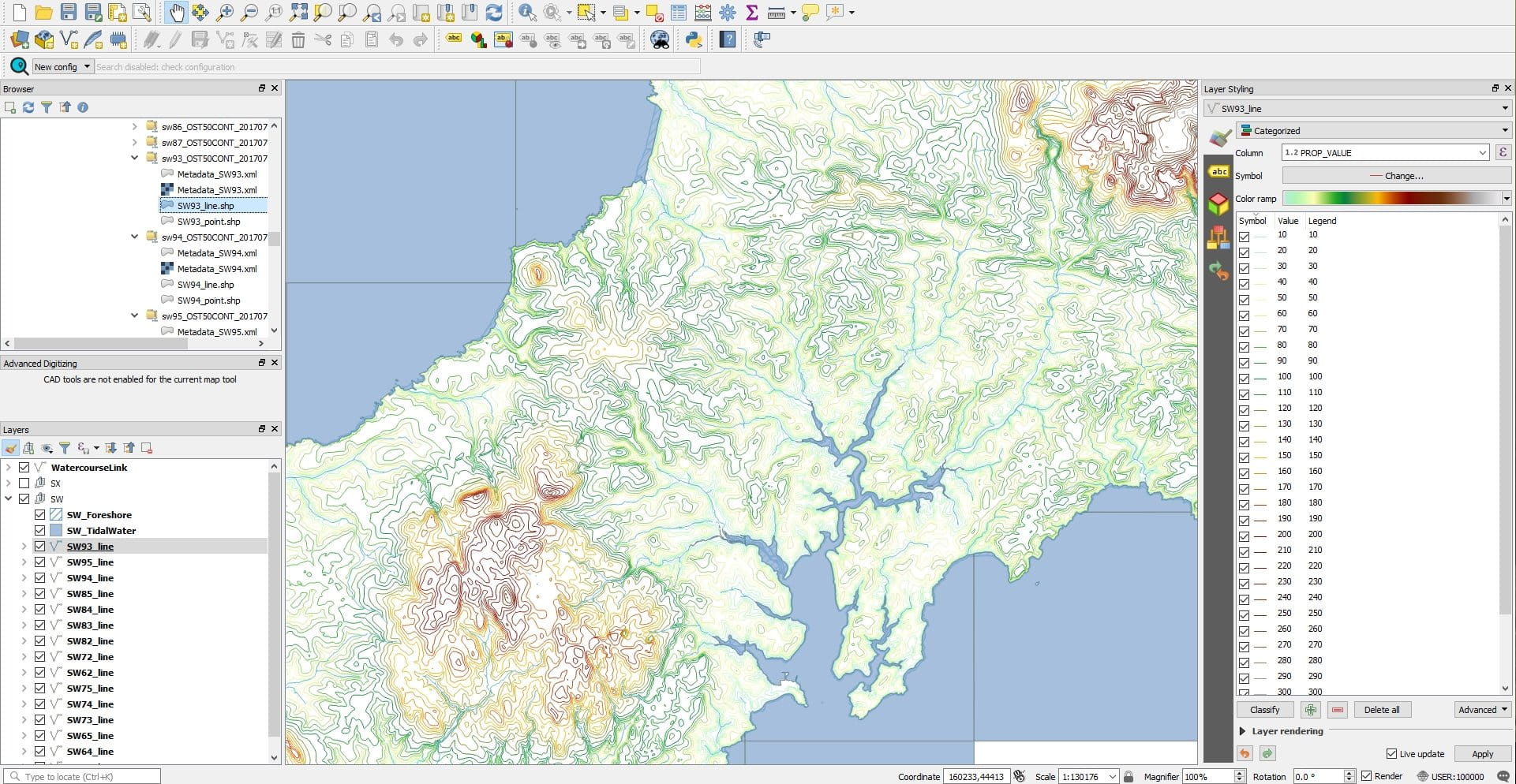Uncheck the SW93_line layer
The height and width of the screenshot is (784, 1516).
(40, 546)
